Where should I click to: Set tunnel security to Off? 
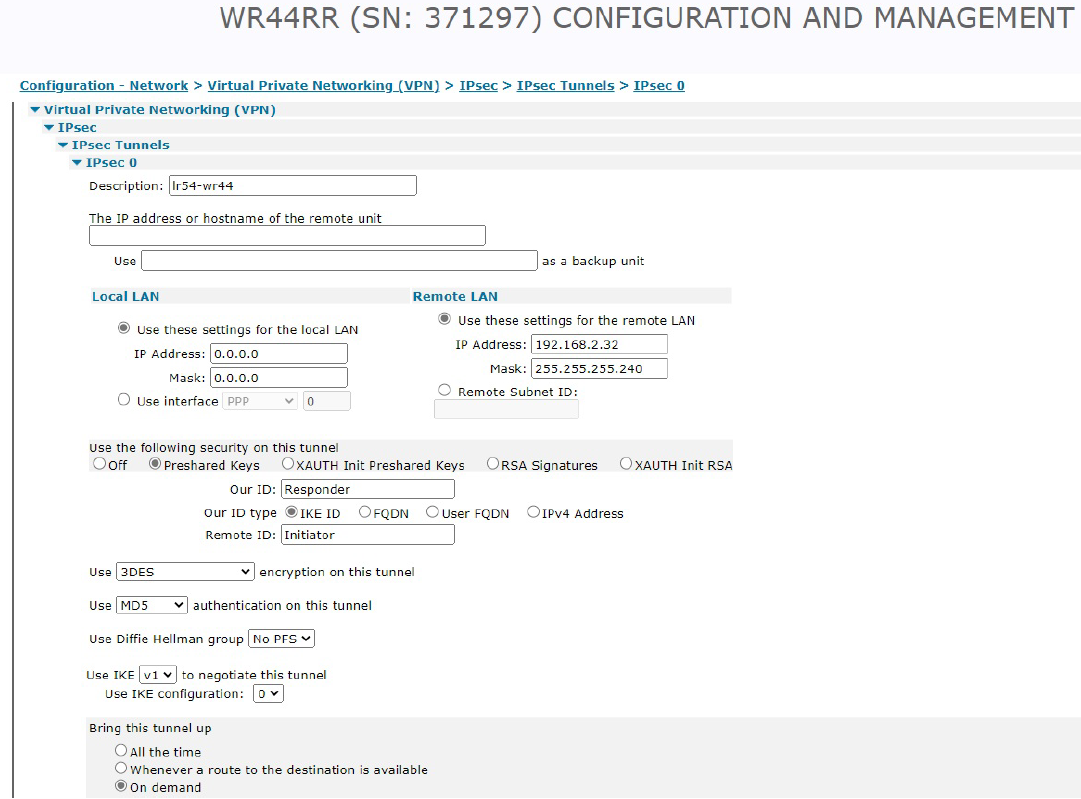tap(100, 464)
